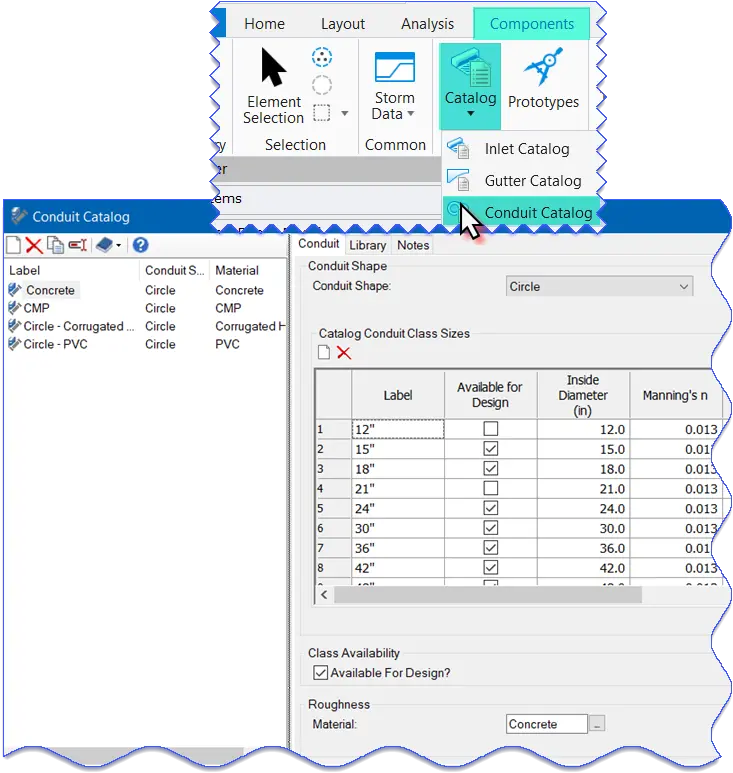Click the sizes table horizontal scrollbar
This screenshot has height=773, width=733.
(488, 595)
